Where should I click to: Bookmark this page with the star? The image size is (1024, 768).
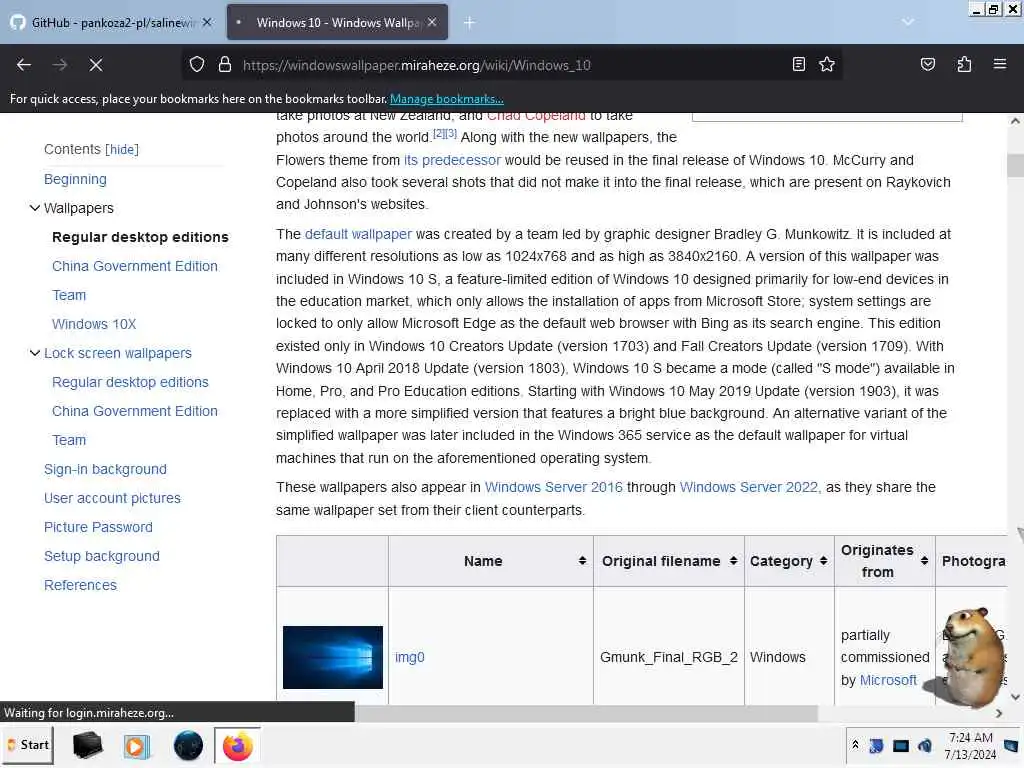coord(827,64)
